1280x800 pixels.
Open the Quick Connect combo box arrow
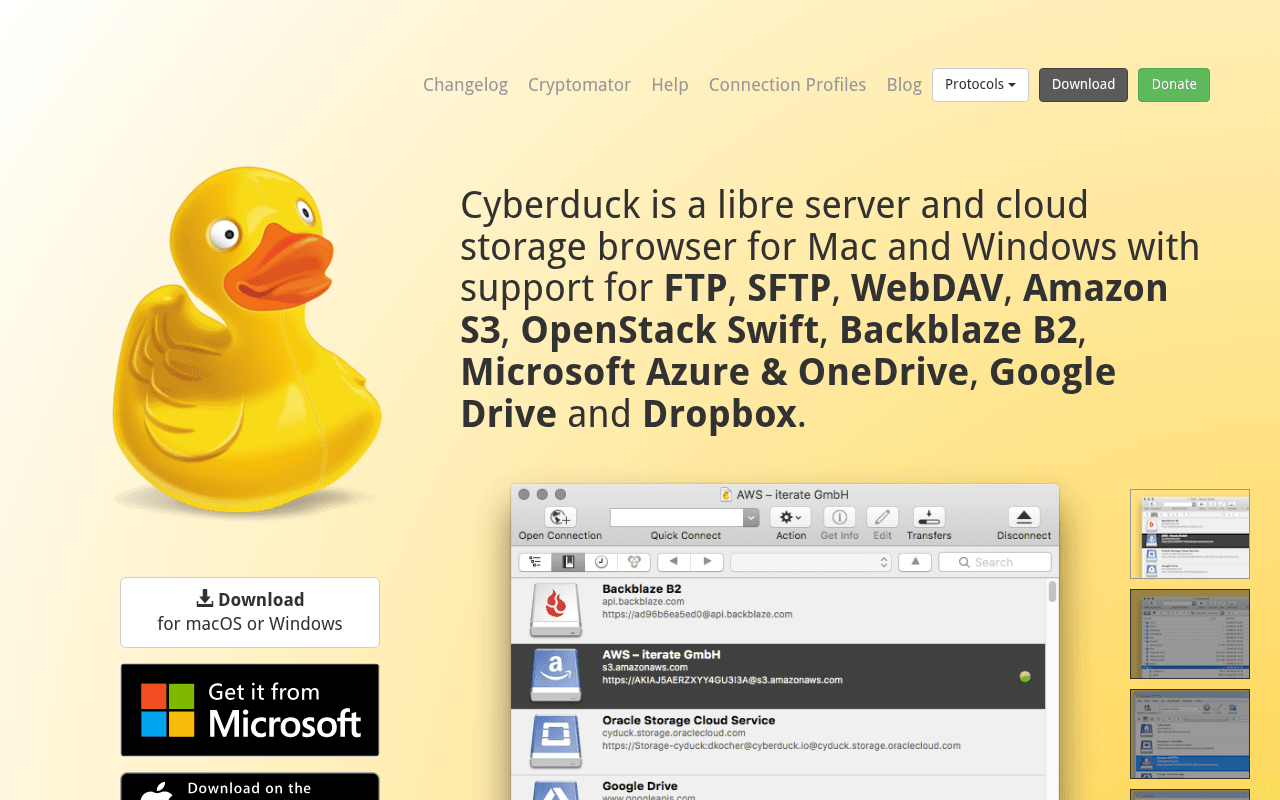[751, 517]
